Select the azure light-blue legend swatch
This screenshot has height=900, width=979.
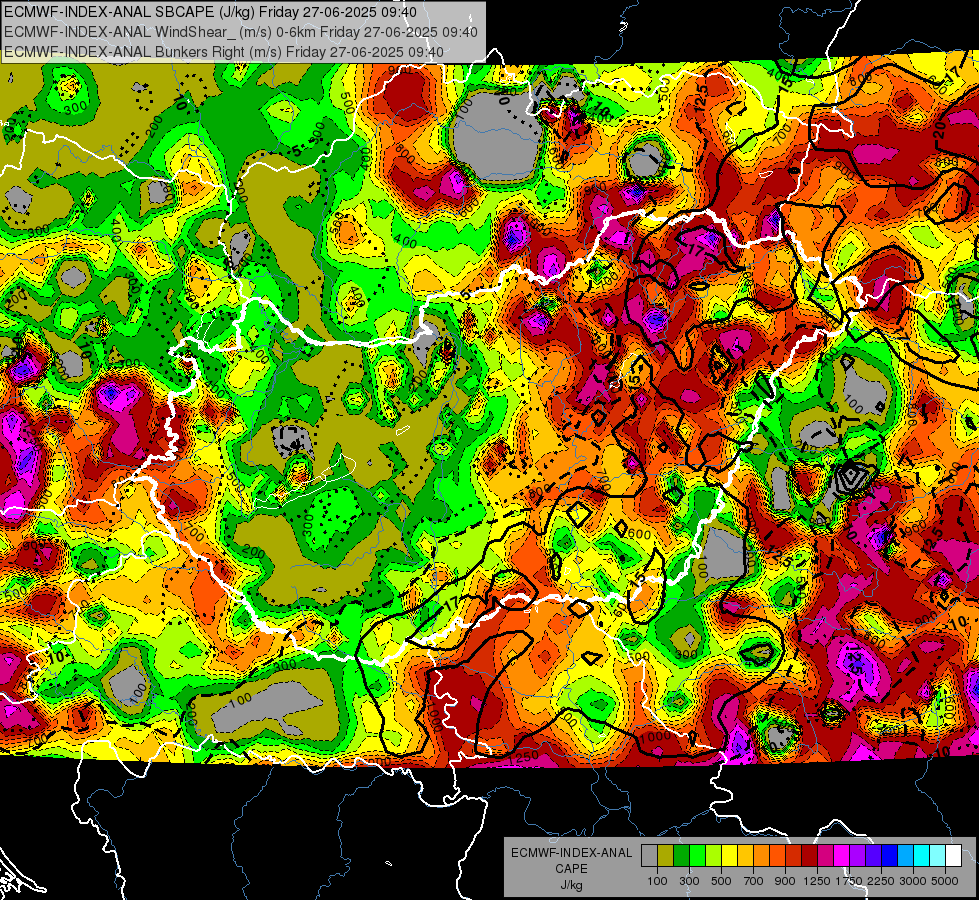pyautogui.click(x=906, y=855)
